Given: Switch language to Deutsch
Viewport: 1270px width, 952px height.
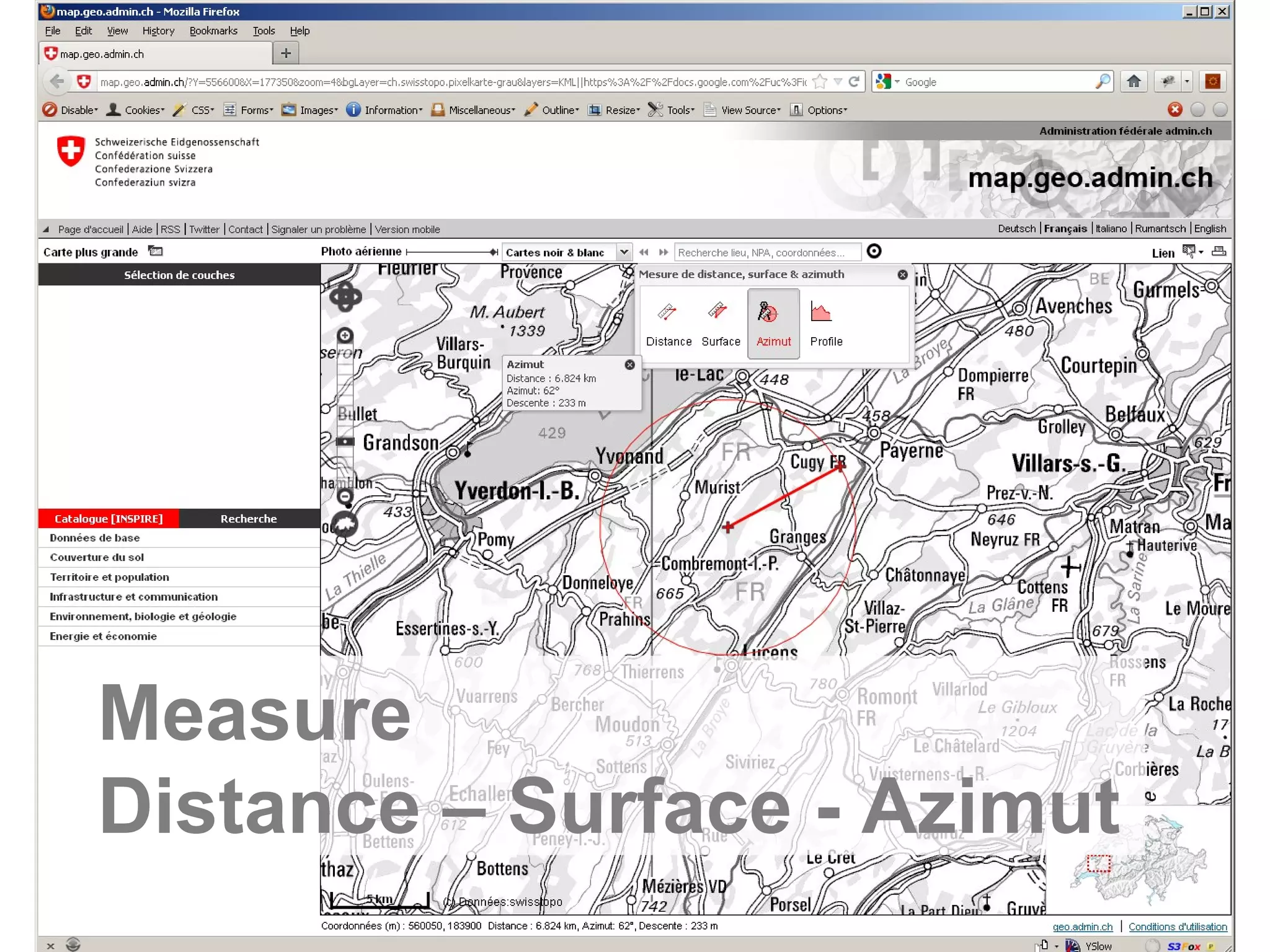Looking at the screenshot, I should pos(1016,229).
